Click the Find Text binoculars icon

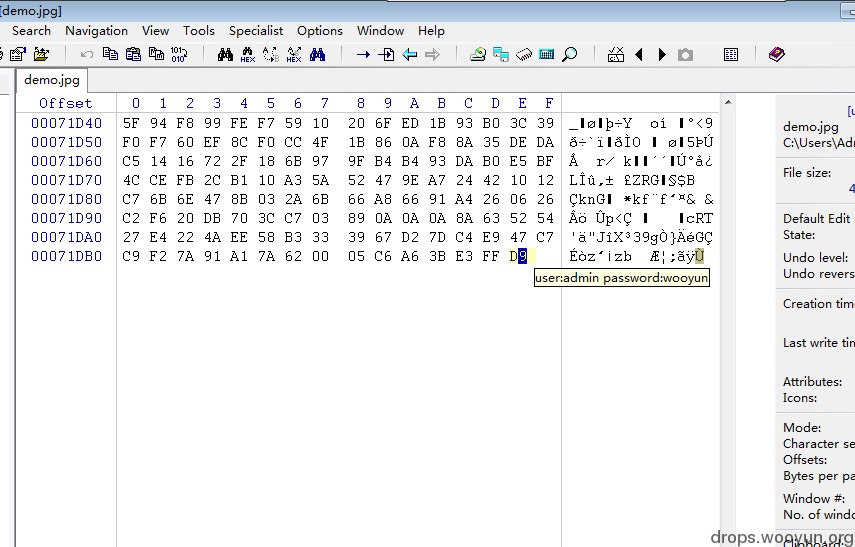[x=225, y=55]
